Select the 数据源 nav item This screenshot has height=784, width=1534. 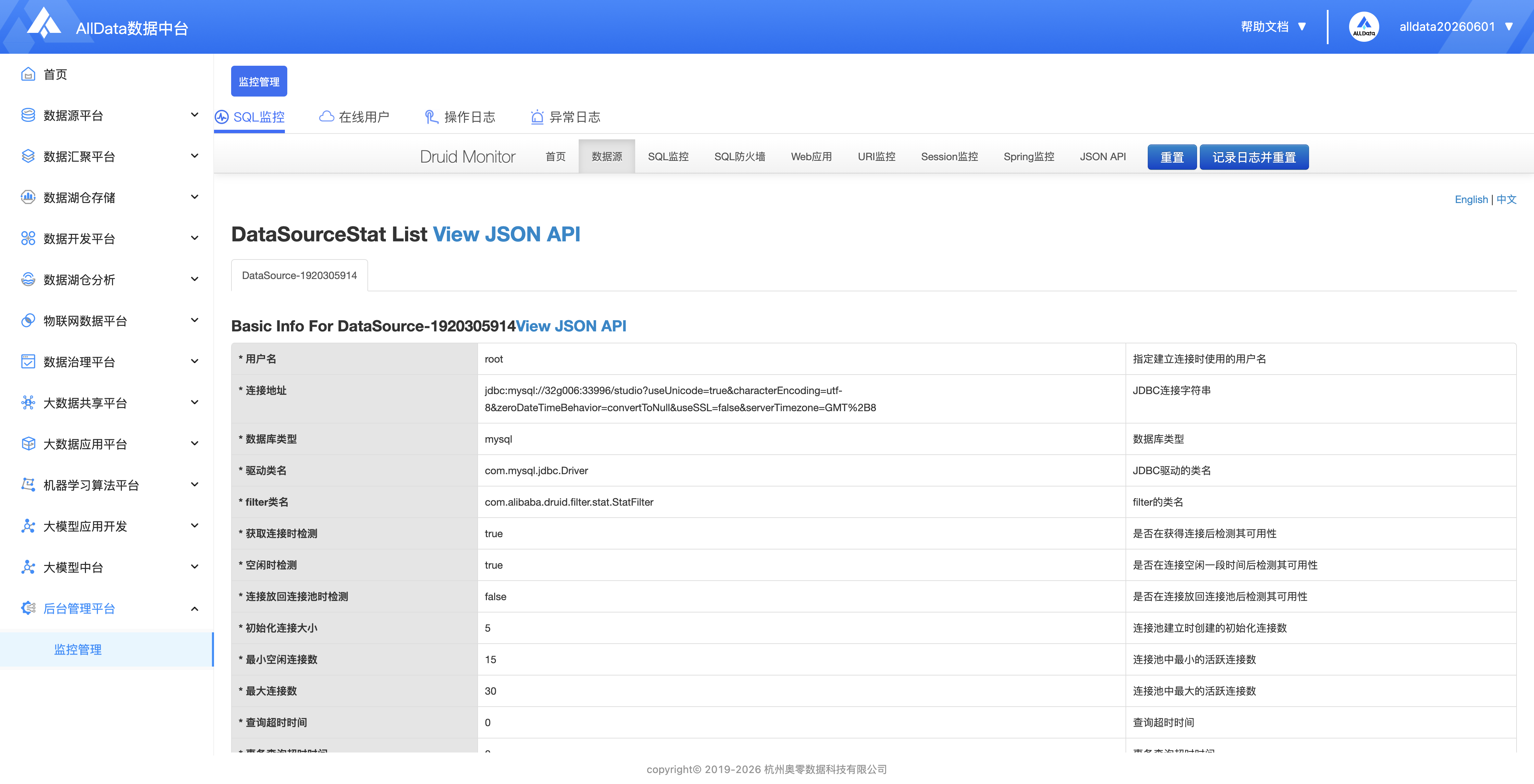point(607,156)
